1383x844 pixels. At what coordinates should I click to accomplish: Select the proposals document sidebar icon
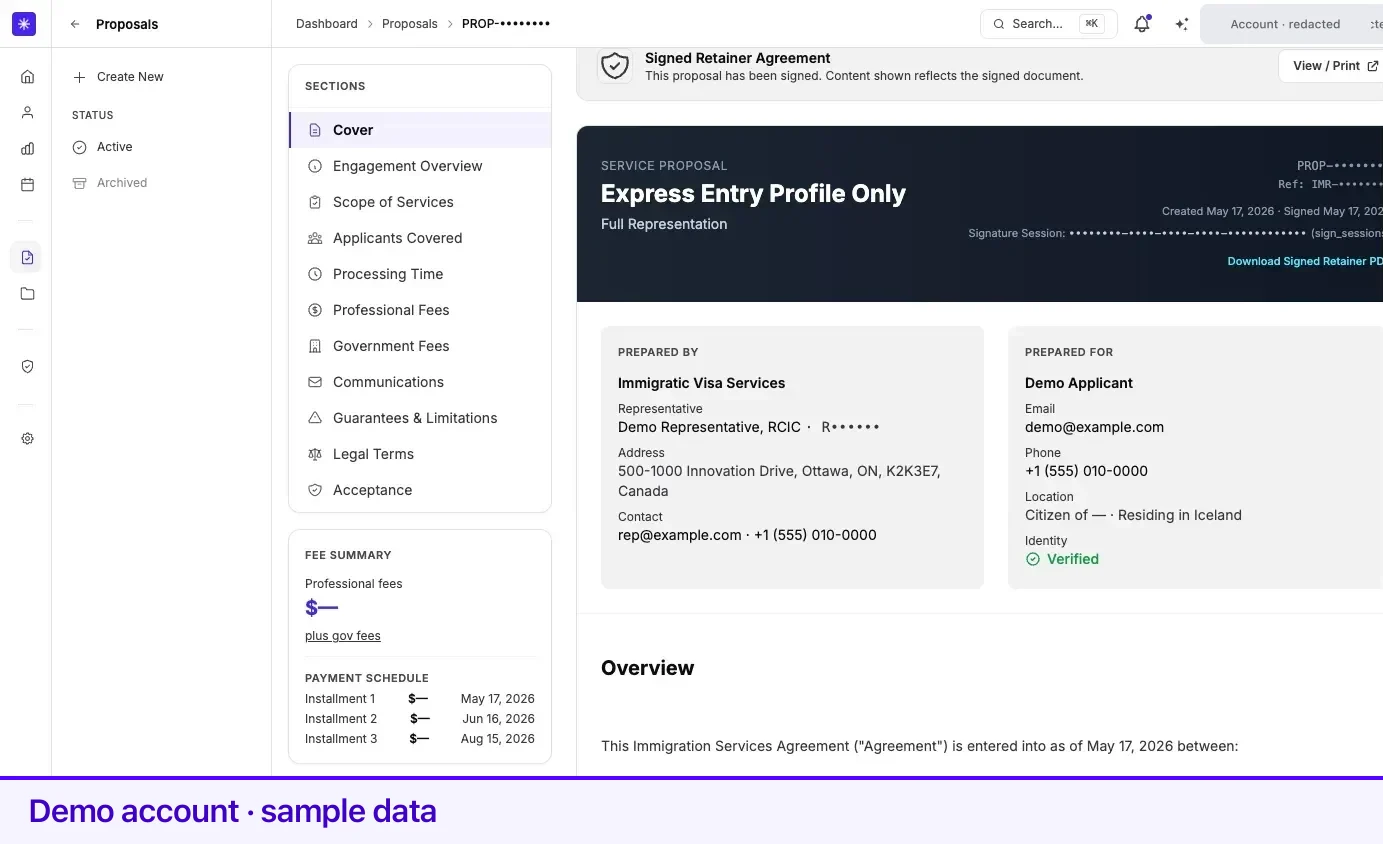(27, 257)
